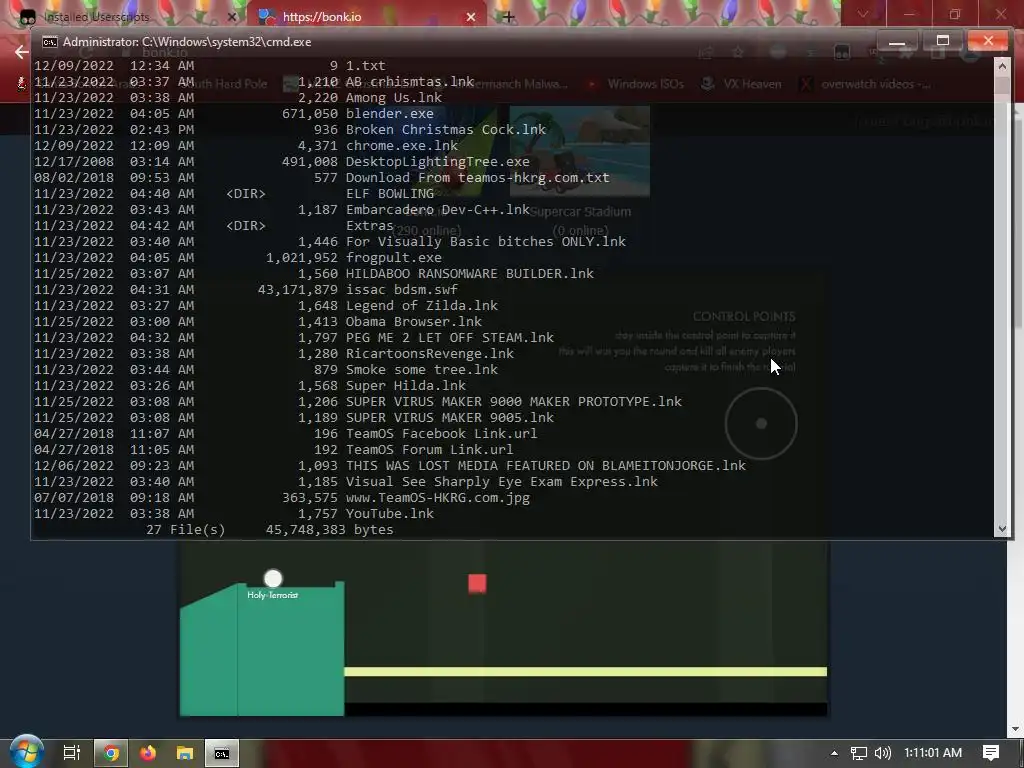The width and height of the screenshot is (1024, 768).
Task: Click the chrome.exe.lnk entry
Action: point(402,146)
